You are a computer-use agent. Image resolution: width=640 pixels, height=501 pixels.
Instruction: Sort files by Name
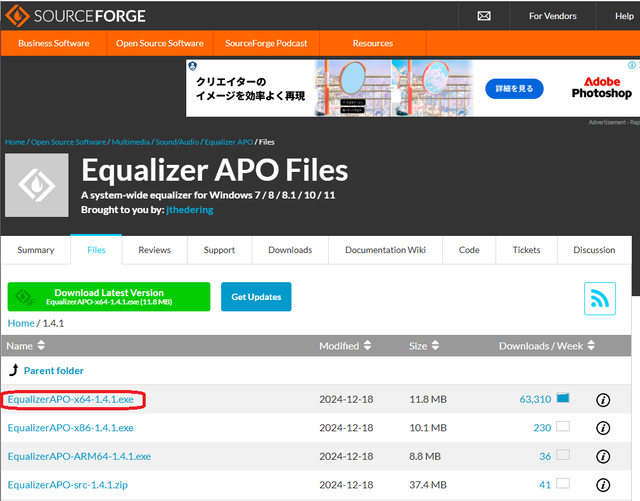click(x=25, y=345)
